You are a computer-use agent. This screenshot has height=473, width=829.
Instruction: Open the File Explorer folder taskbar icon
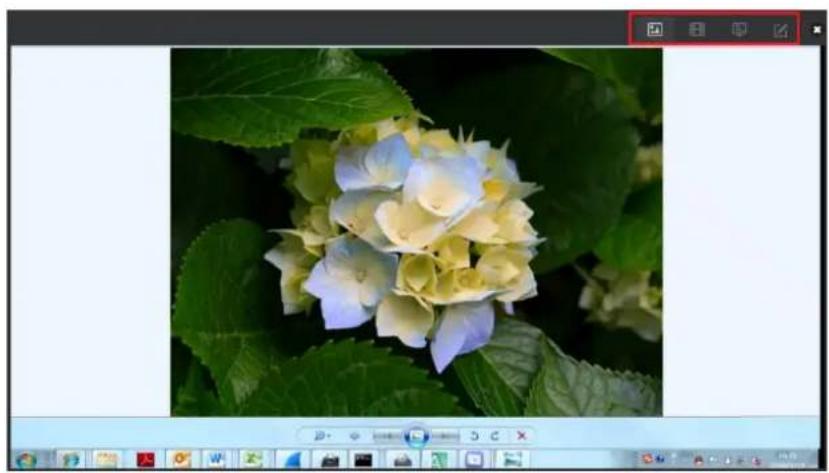tap(106, 460)
